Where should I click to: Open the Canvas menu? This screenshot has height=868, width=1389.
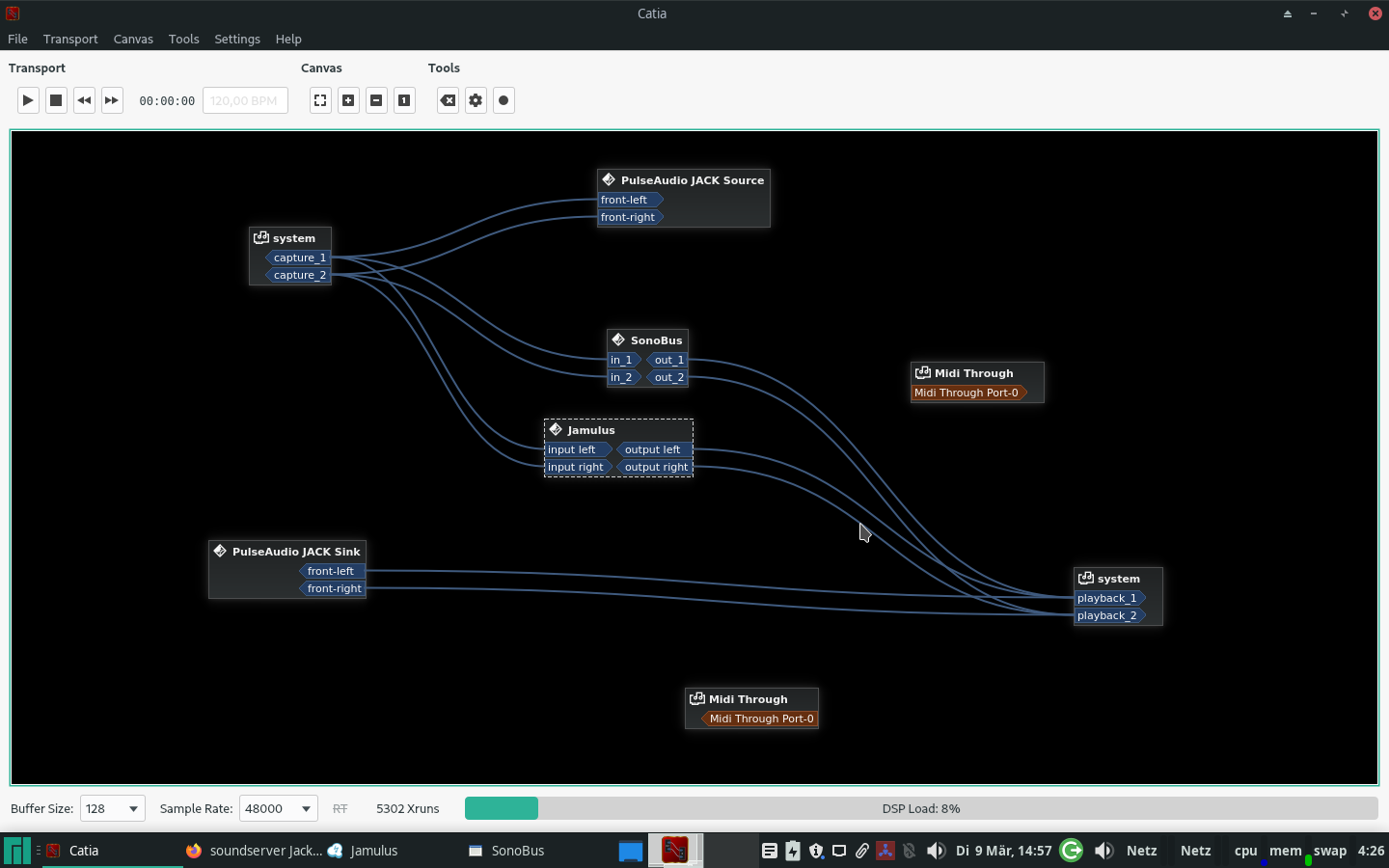[x=133, y=39]
